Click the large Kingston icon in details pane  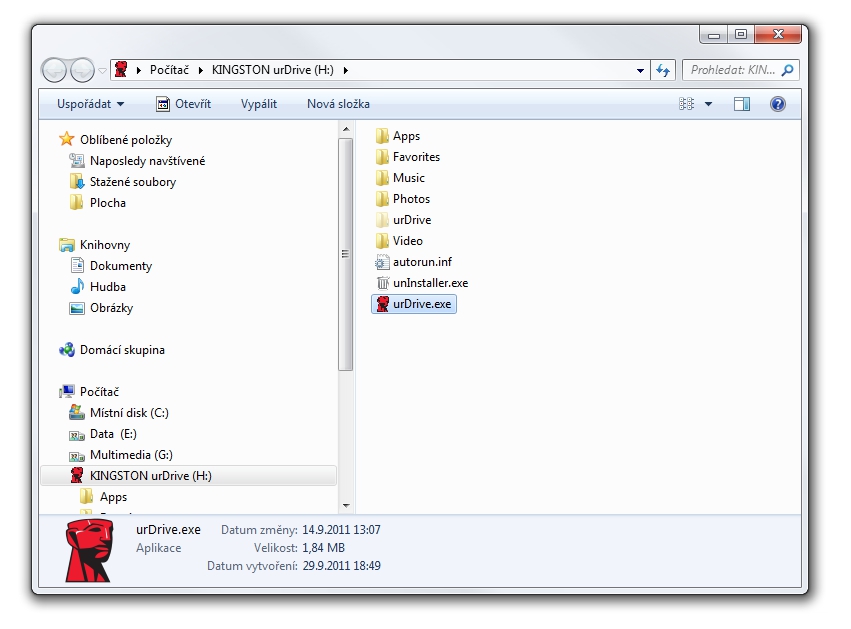90,550
